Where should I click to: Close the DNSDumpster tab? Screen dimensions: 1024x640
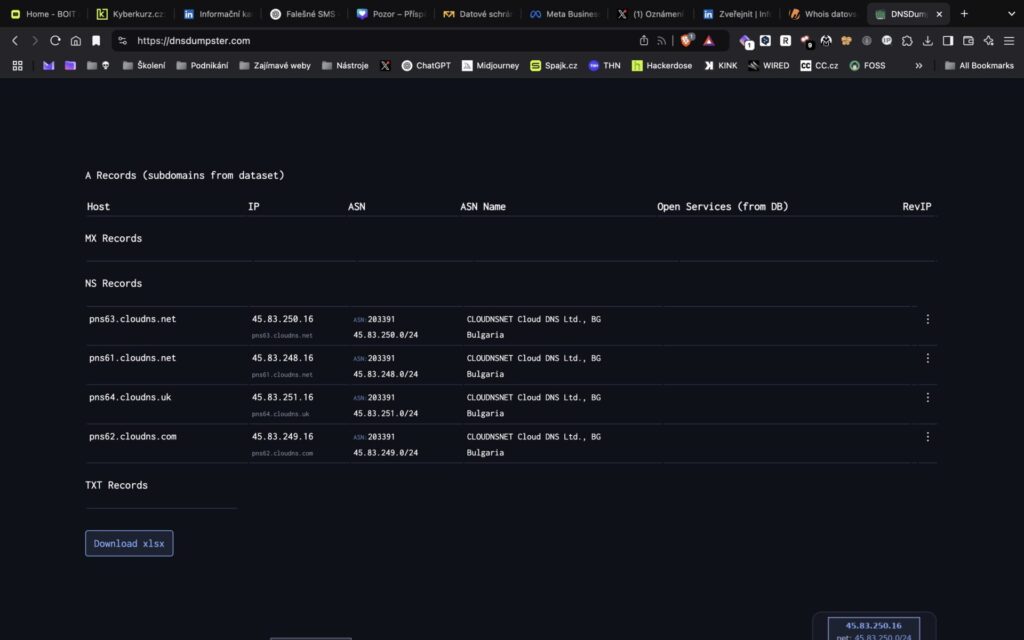click(x=939, y=14)
